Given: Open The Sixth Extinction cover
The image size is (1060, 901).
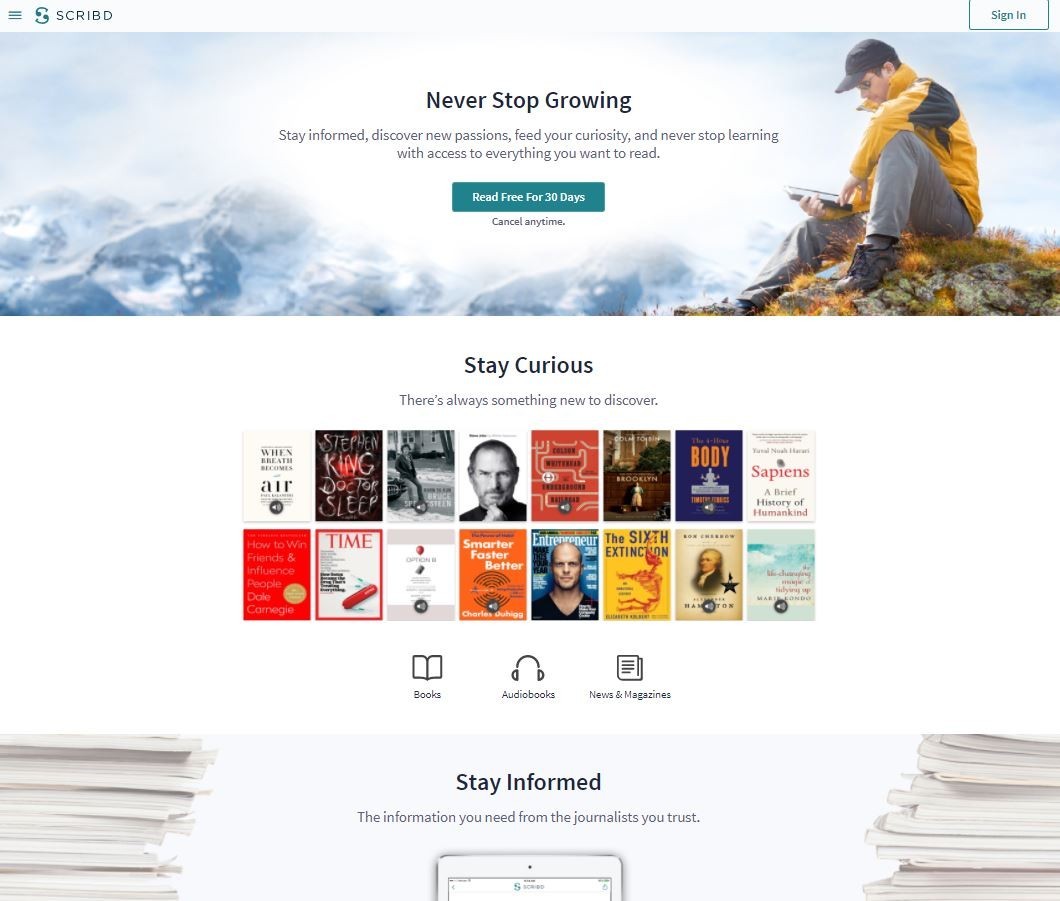Looking at the screenshot, I should (637, 575).
